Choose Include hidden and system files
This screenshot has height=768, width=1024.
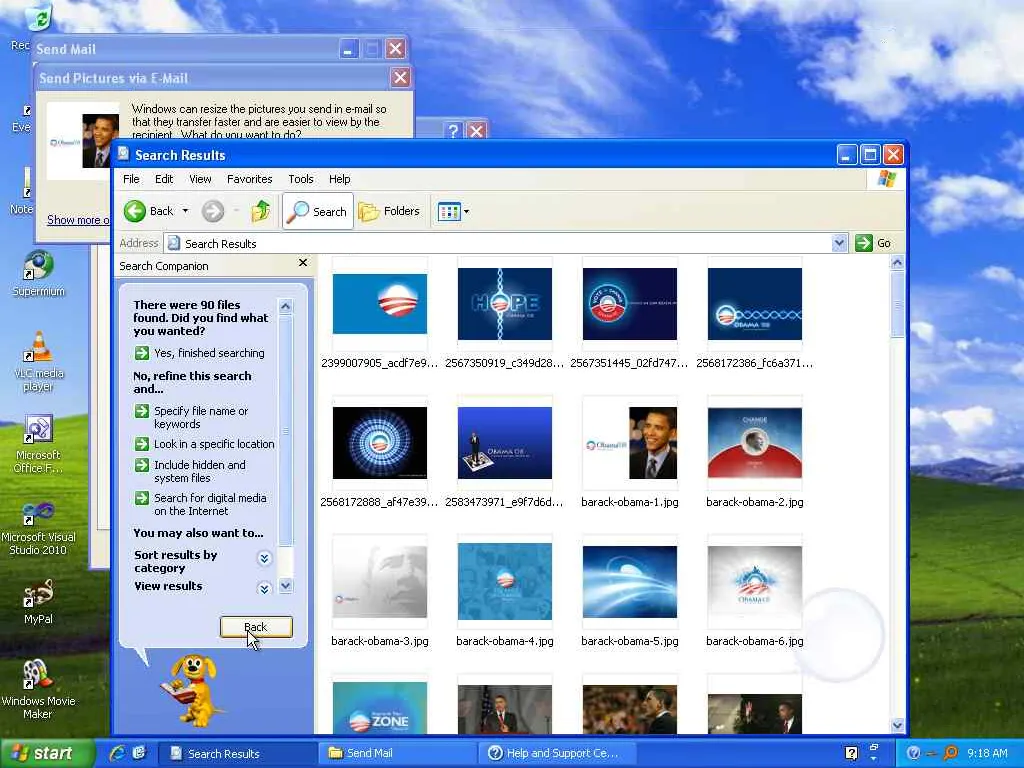click(190, 471)
